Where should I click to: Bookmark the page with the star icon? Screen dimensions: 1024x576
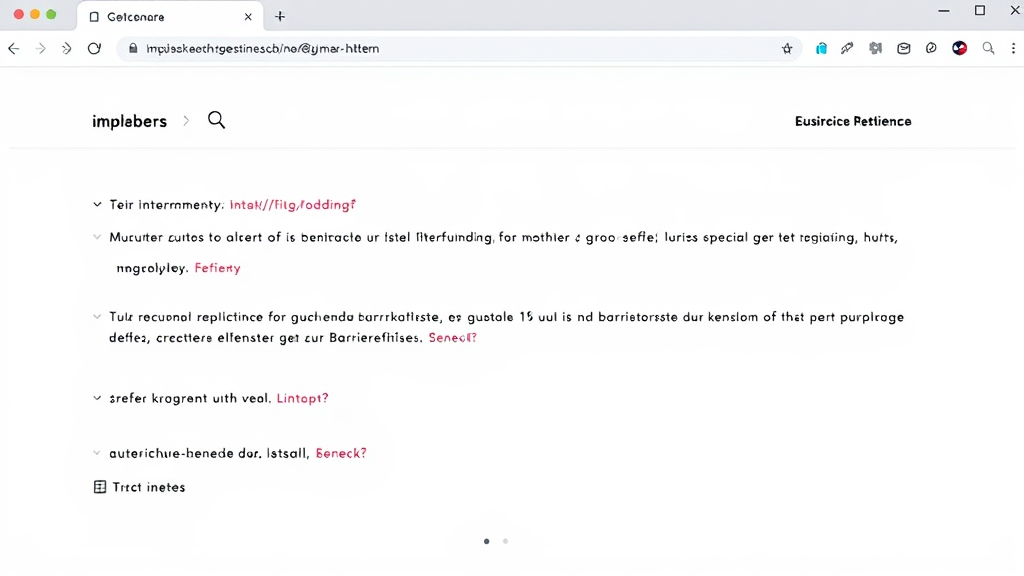787,48
